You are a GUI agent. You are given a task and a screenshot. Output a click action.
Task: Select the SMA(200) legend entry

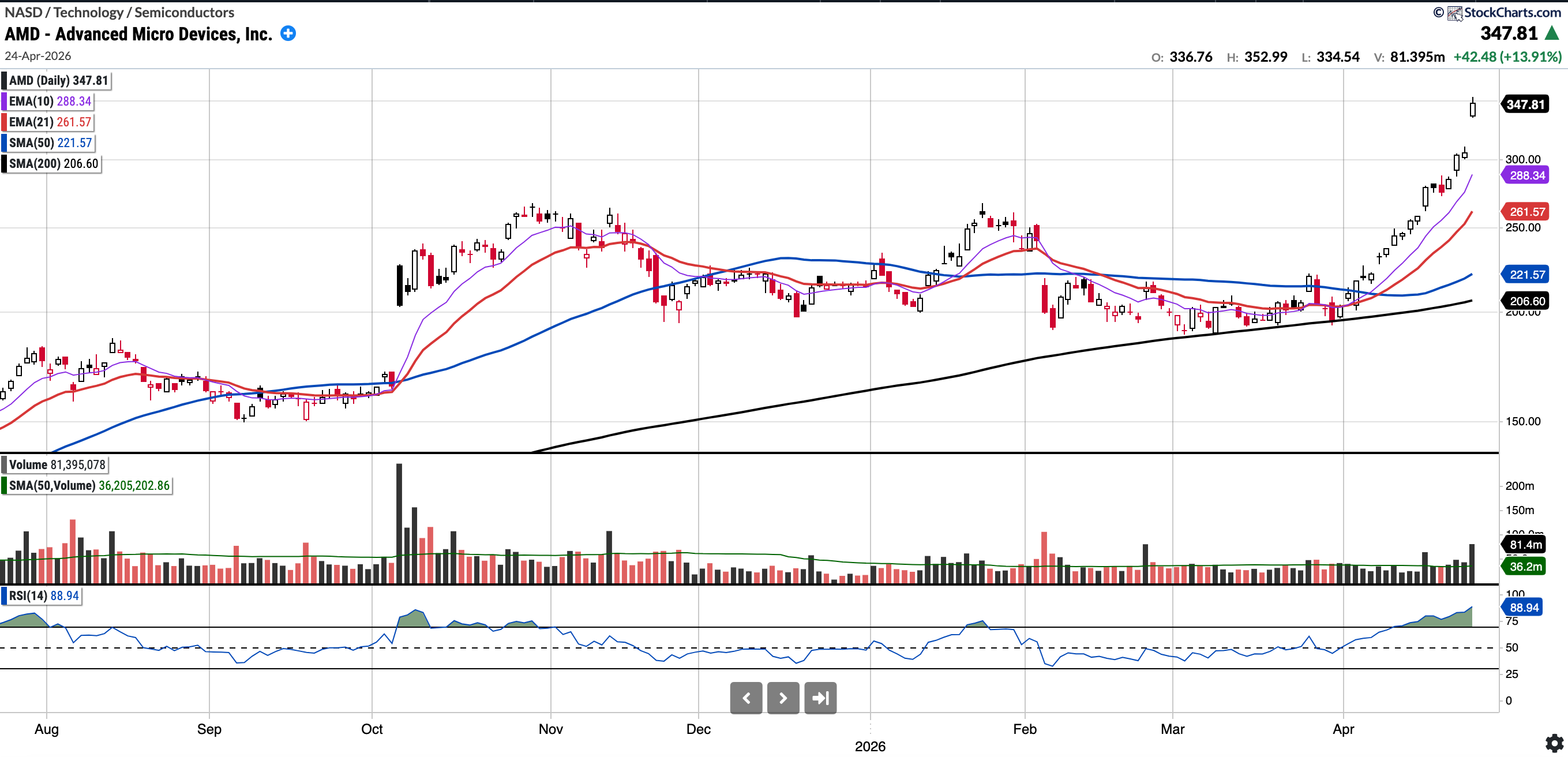[53, 163]
